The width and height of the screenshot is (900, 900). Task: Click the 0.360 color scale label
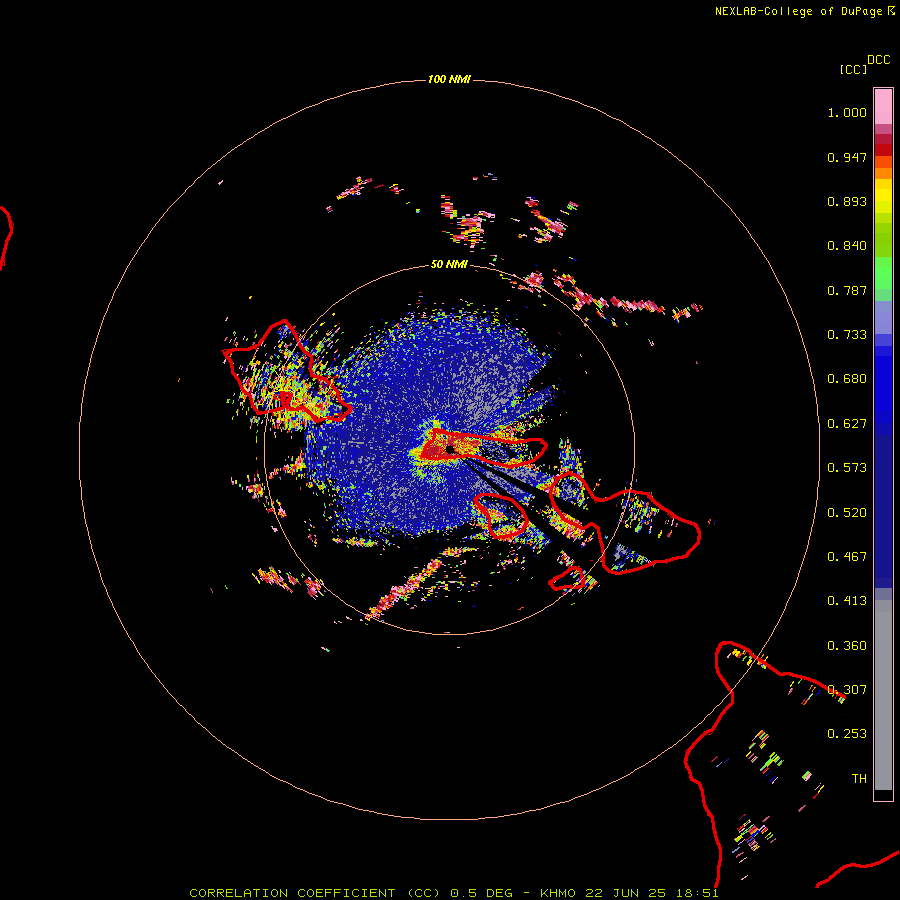847,646
